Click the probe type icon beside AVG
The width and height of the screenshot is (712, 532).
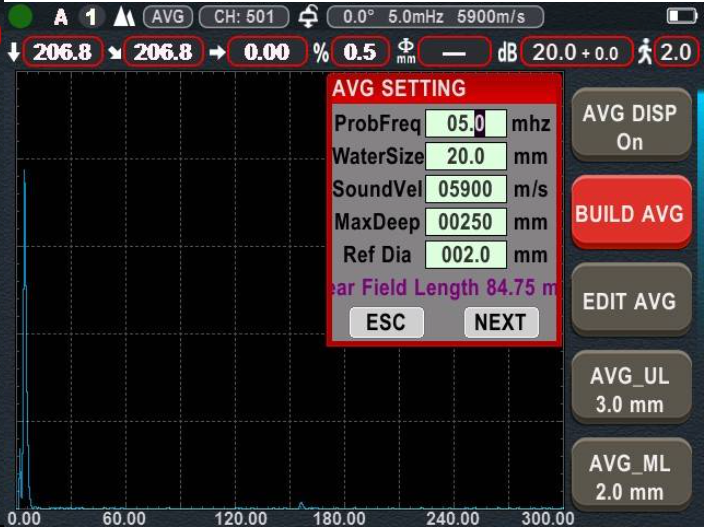pos(125,17)
